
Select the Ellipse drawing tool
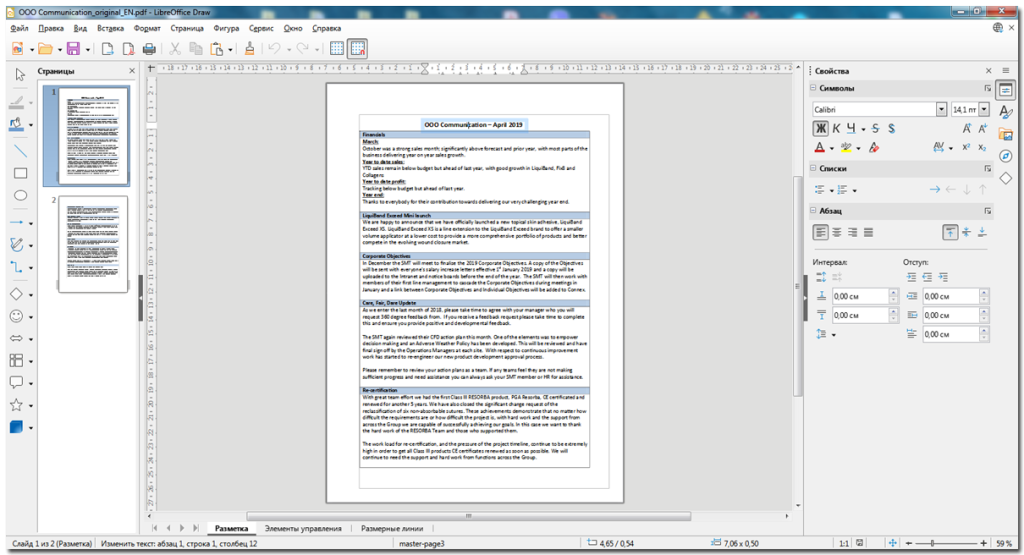point(20,195)
